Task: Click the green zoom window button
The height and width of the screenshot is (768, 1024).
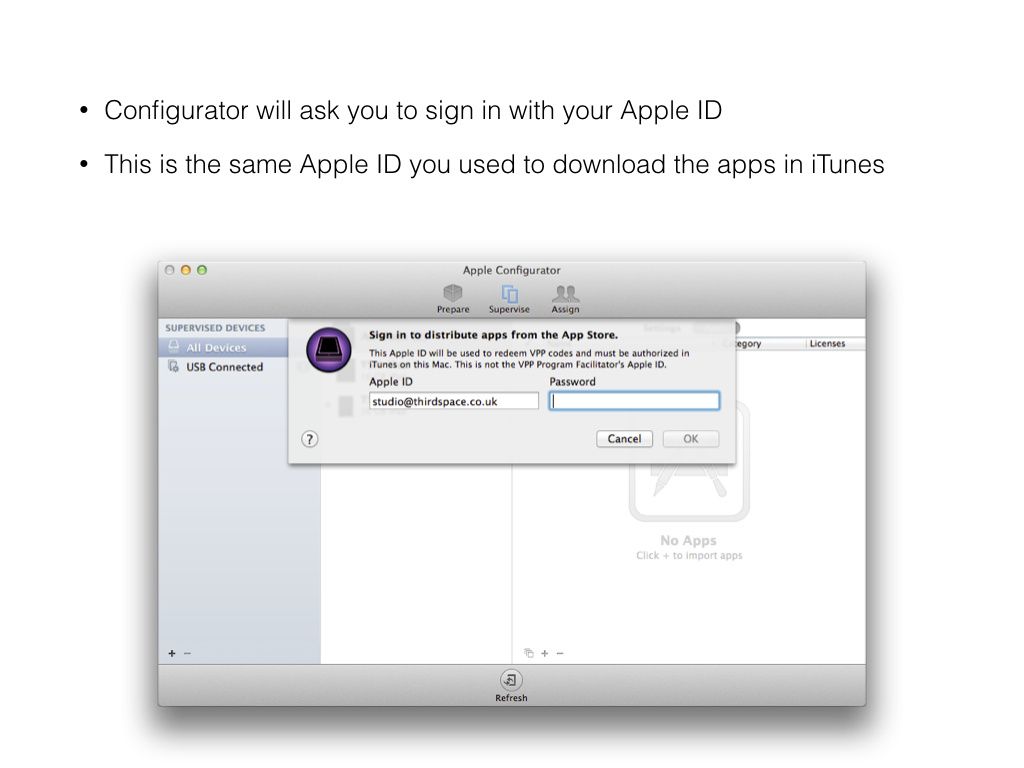Action: tap(202, 270)
